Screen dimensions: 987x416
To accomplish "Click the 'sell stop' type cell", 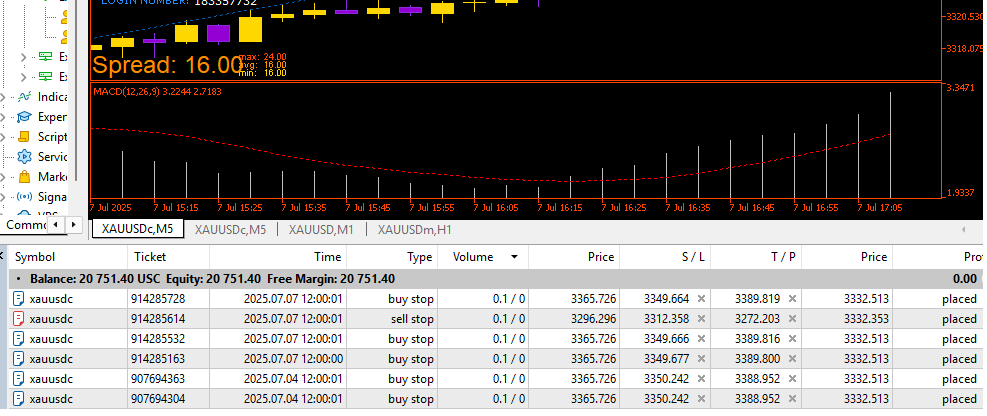I will click(x=392, y=319).
